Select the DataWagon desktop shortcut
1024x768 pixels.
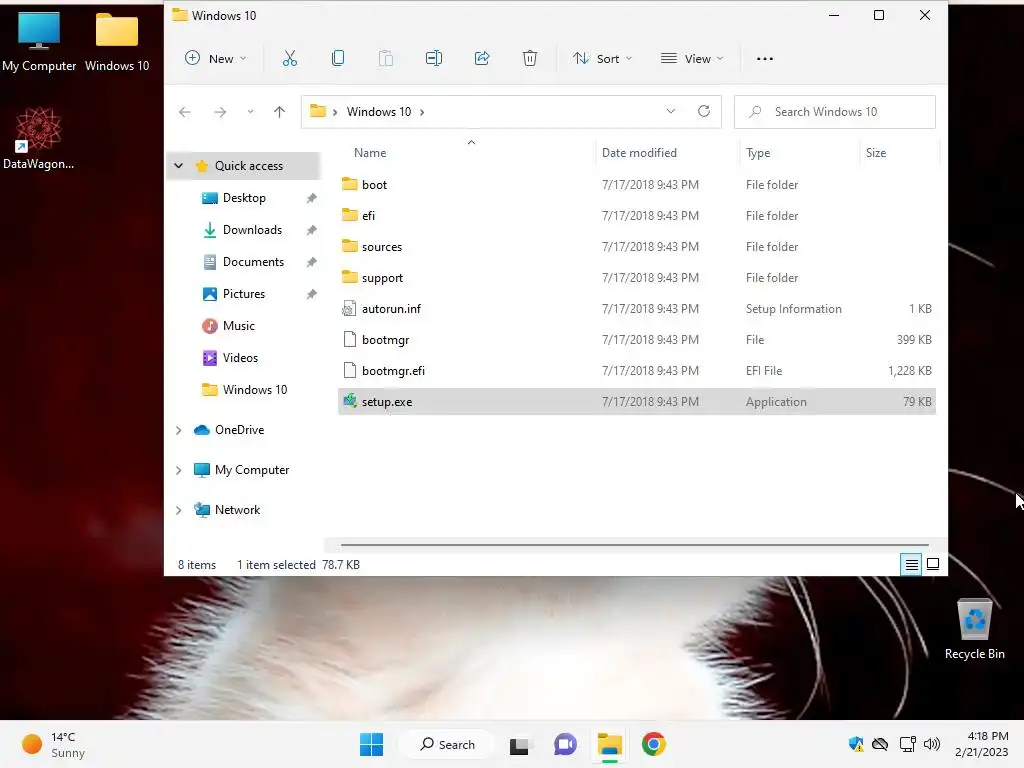39,138
